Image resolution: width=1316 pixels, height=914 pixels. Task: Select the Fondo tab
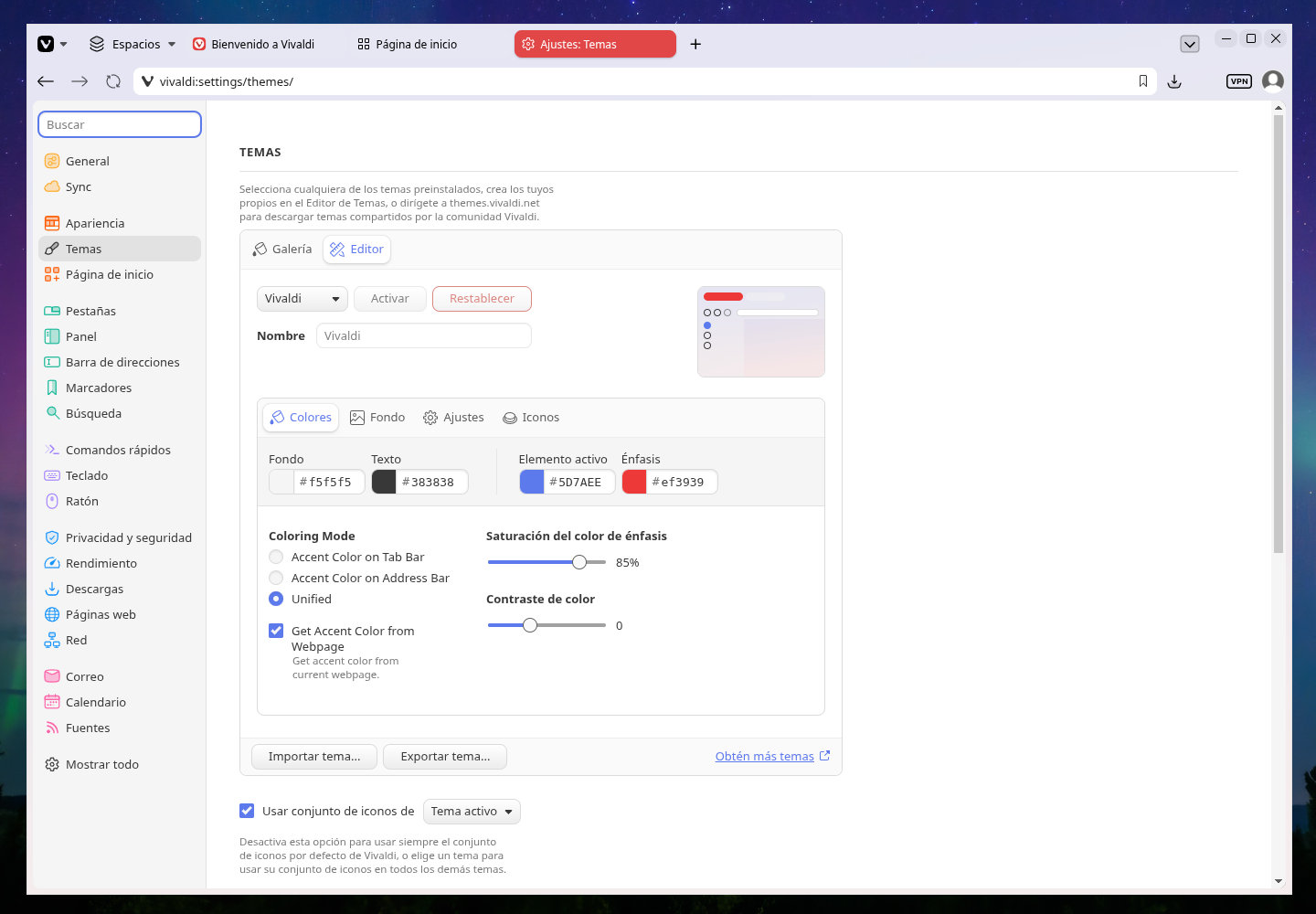[x=377, y=418]
